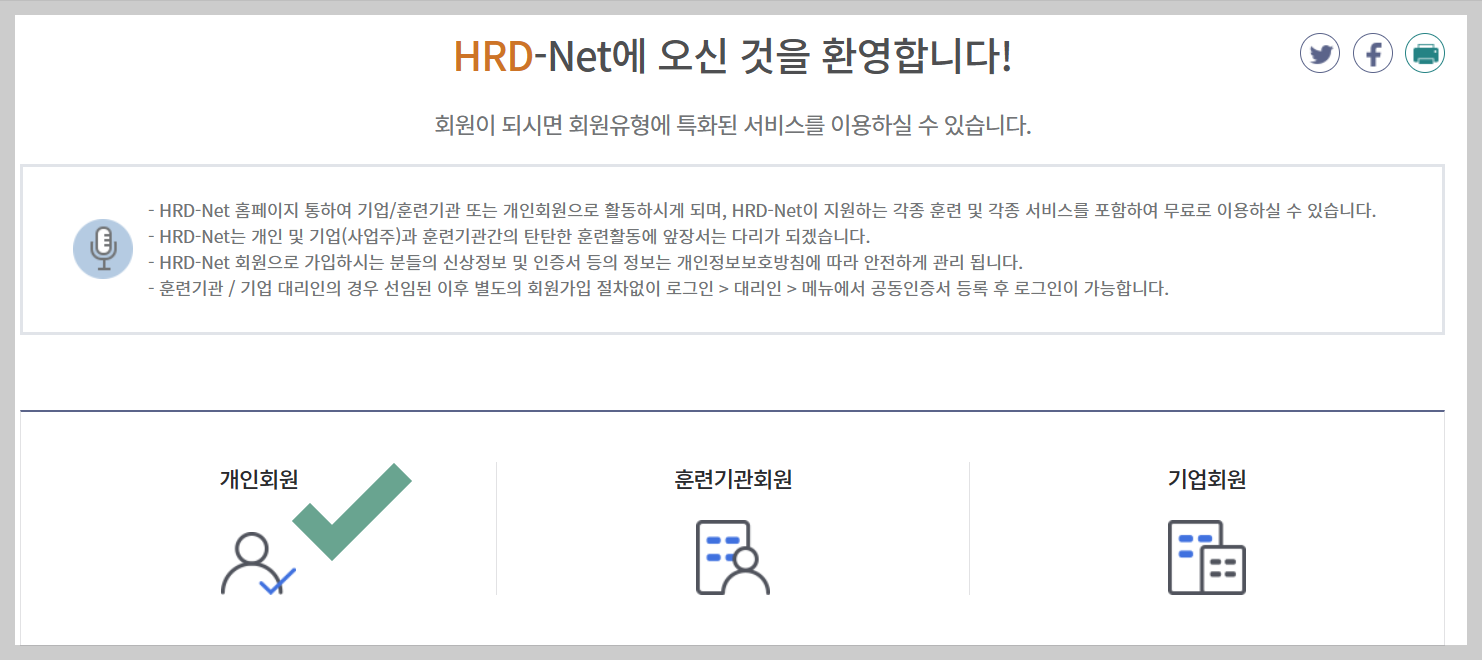Viewport: 1482px width, 660px height.
Task: Click the 'HRD-Net에 오신 것을 환영합니다!' title
Action: click(x=733, y=56)
